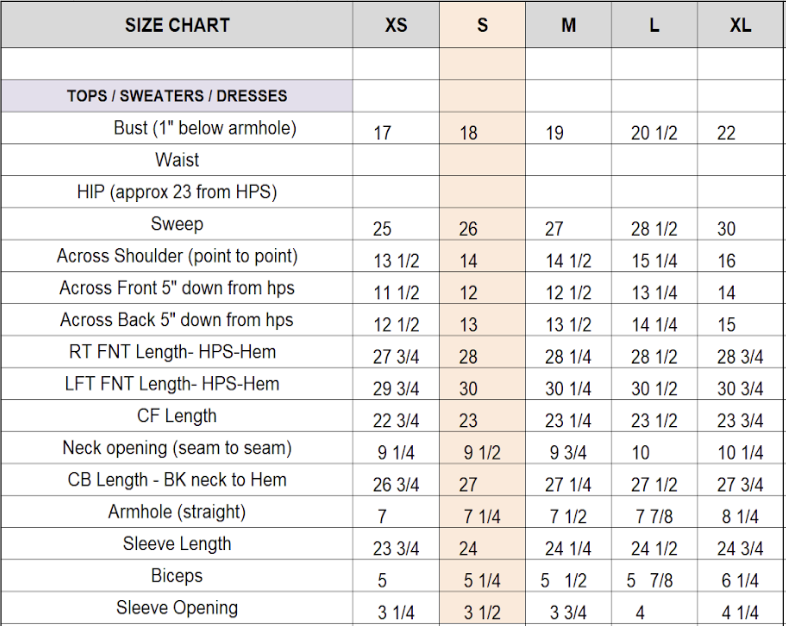Viewport: 786px width, 626px height.
Task: Select the XS column header
Action: (x=396, y=25)
